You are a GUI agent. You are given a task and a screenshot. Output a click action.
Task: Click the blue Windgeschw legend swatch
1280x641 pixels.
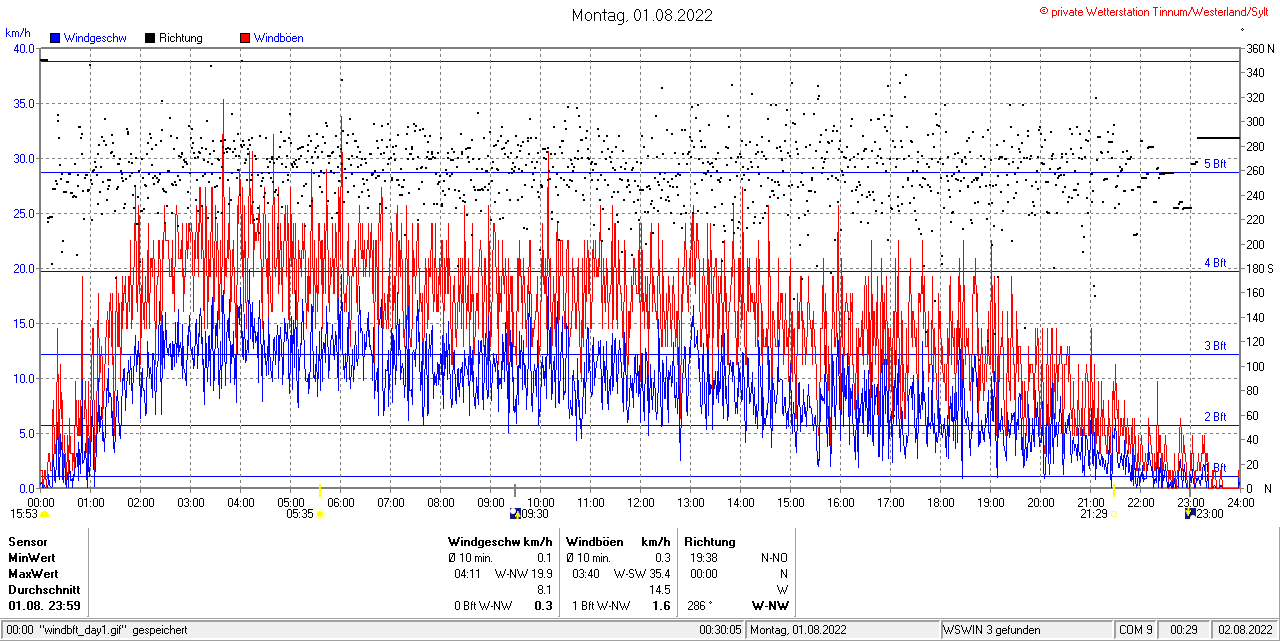55,38
